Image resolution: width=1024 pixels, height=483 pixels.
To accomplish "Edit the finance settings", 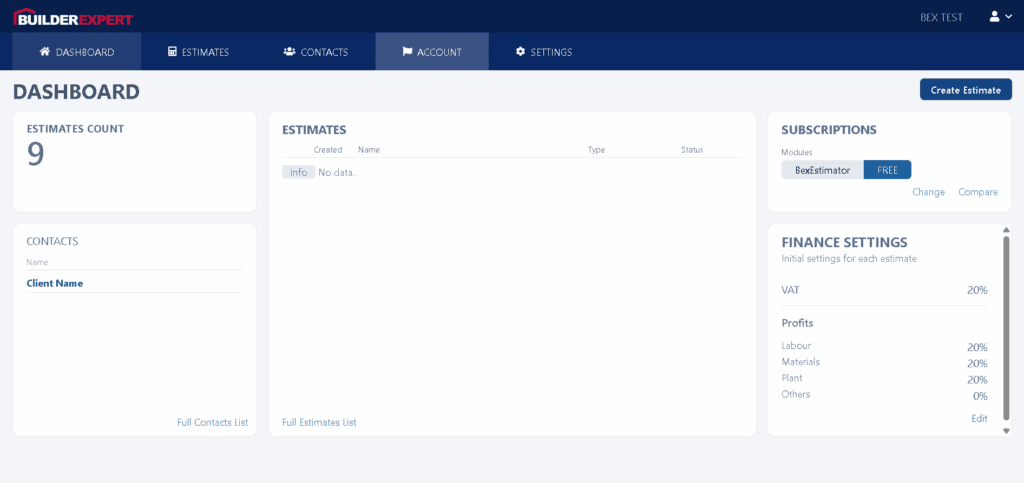I will click(979, 418).
